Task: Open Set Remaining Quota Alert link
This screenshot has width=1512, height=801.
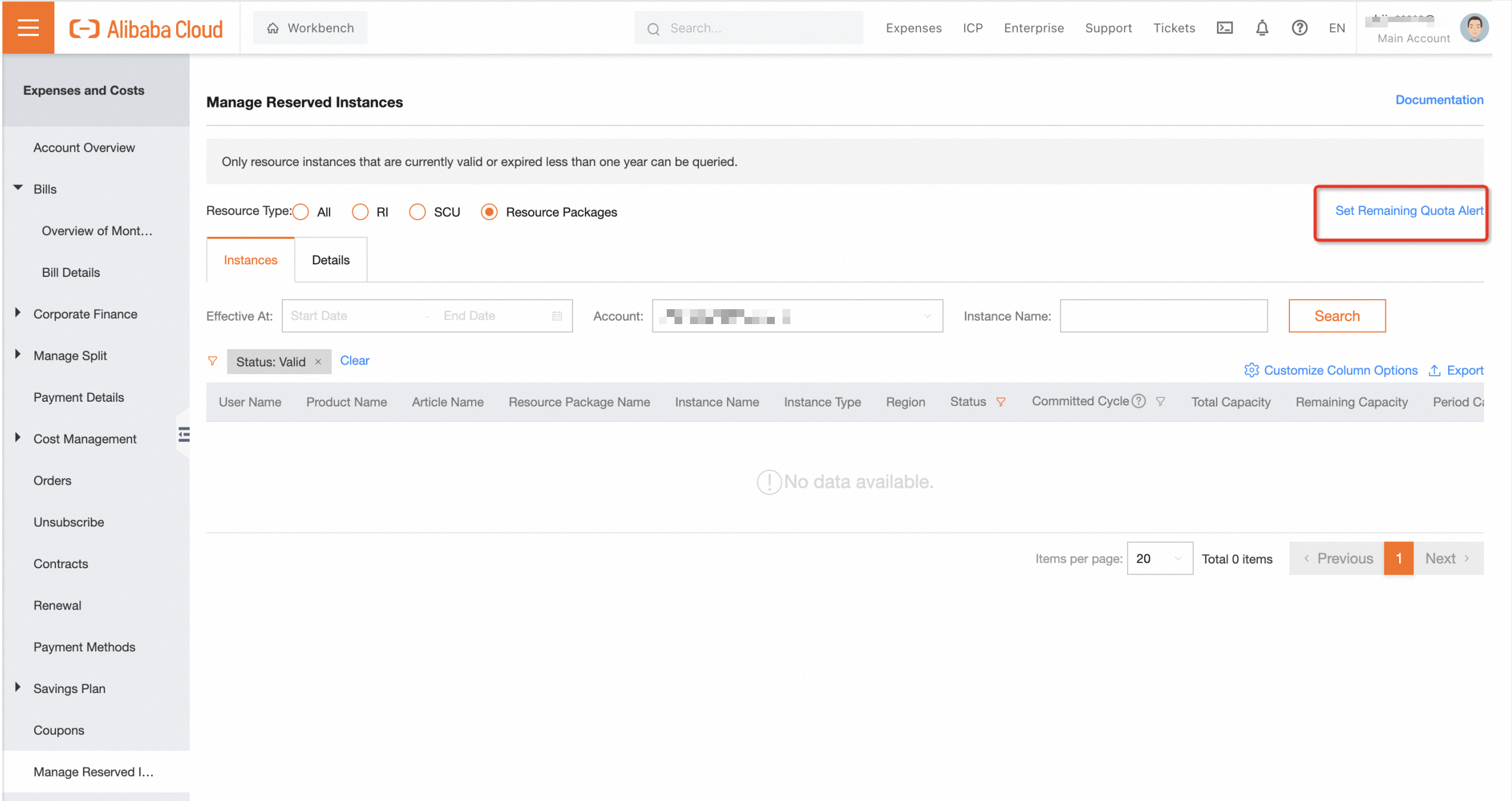Action: pos(1408,211)
